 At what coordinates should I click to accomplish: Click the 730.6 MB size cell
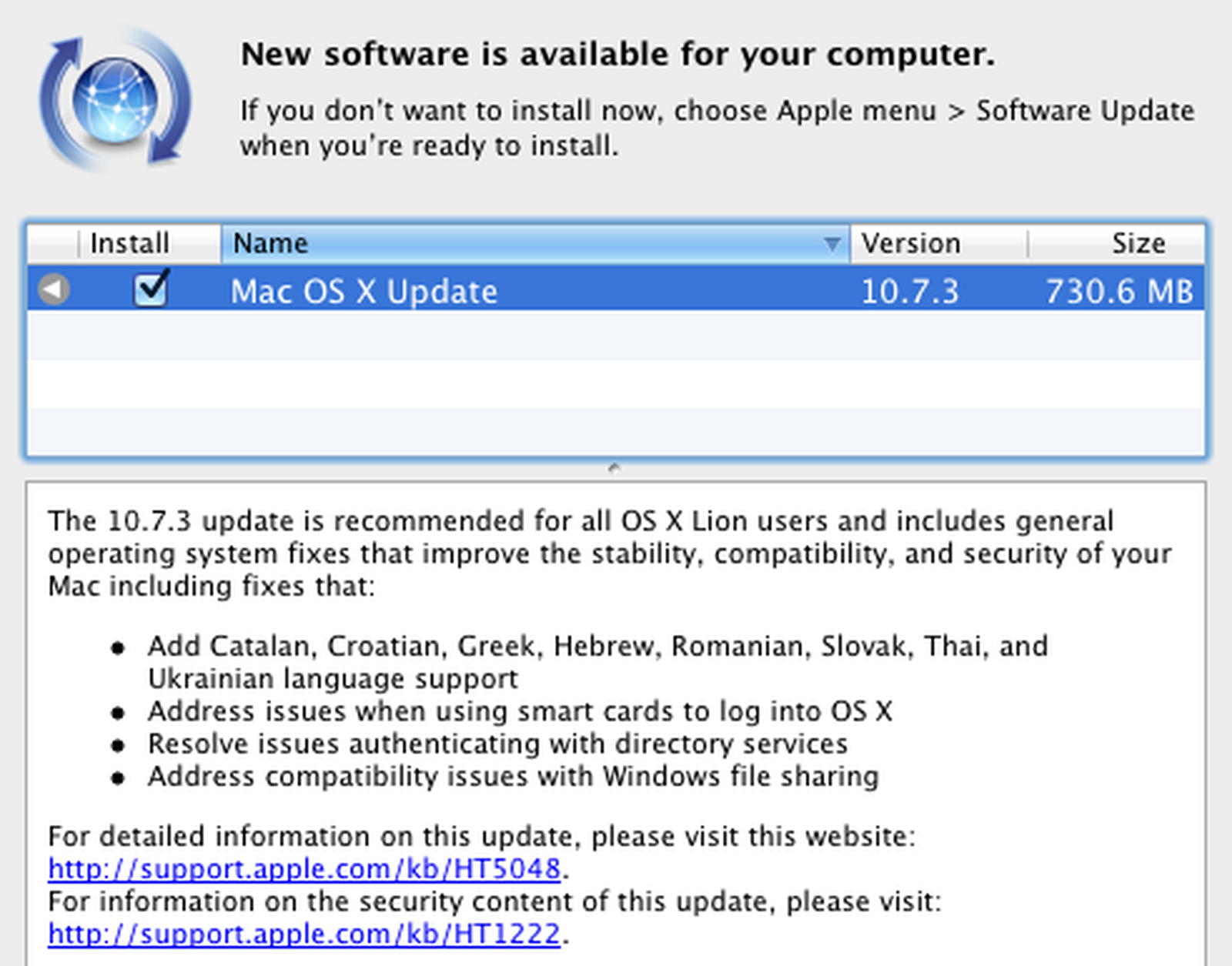pyautogui.click(x=1119, y=292)
